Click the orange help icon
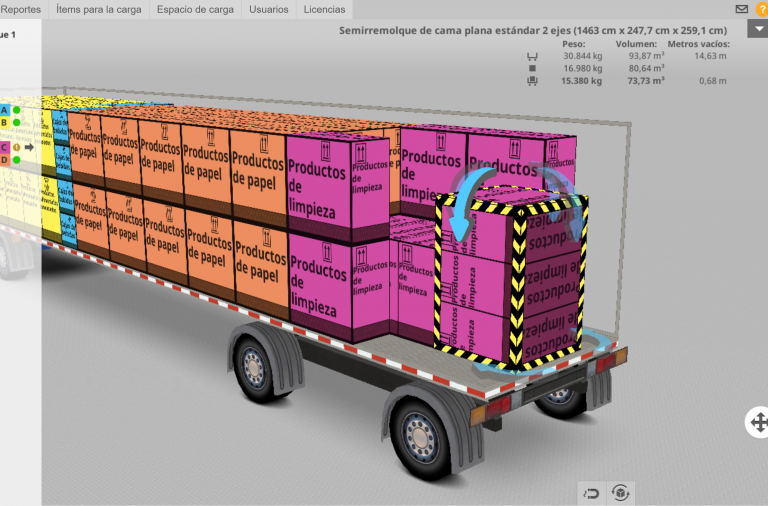768x506 pixels. tap(762, 9)
